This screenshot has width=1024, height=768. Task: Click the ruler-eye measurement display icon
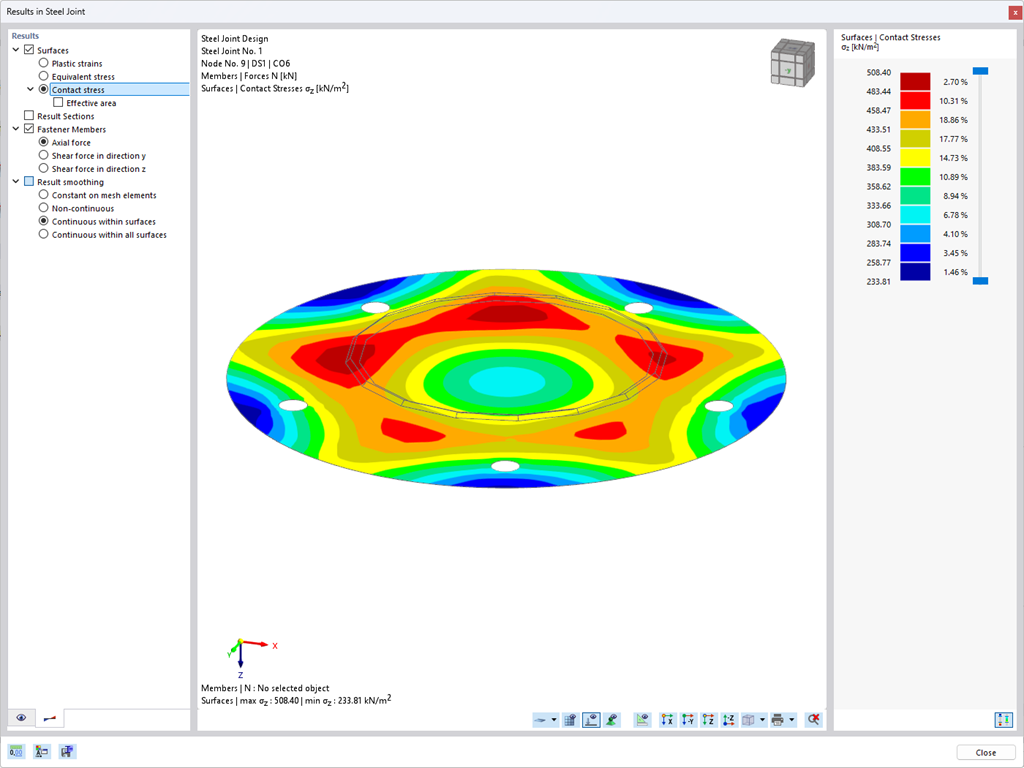[642, 719]
